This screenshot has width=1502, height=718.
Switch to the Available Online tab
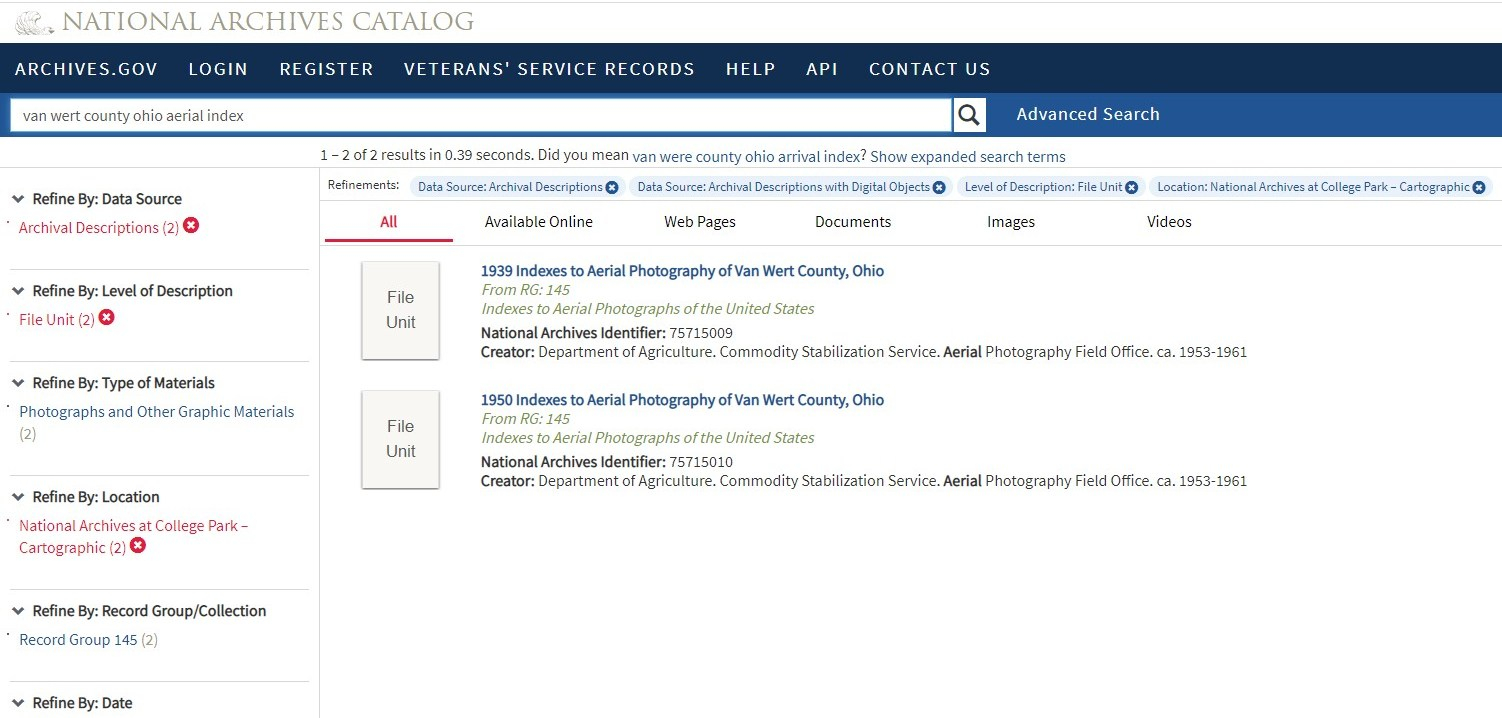coord(538,222)
